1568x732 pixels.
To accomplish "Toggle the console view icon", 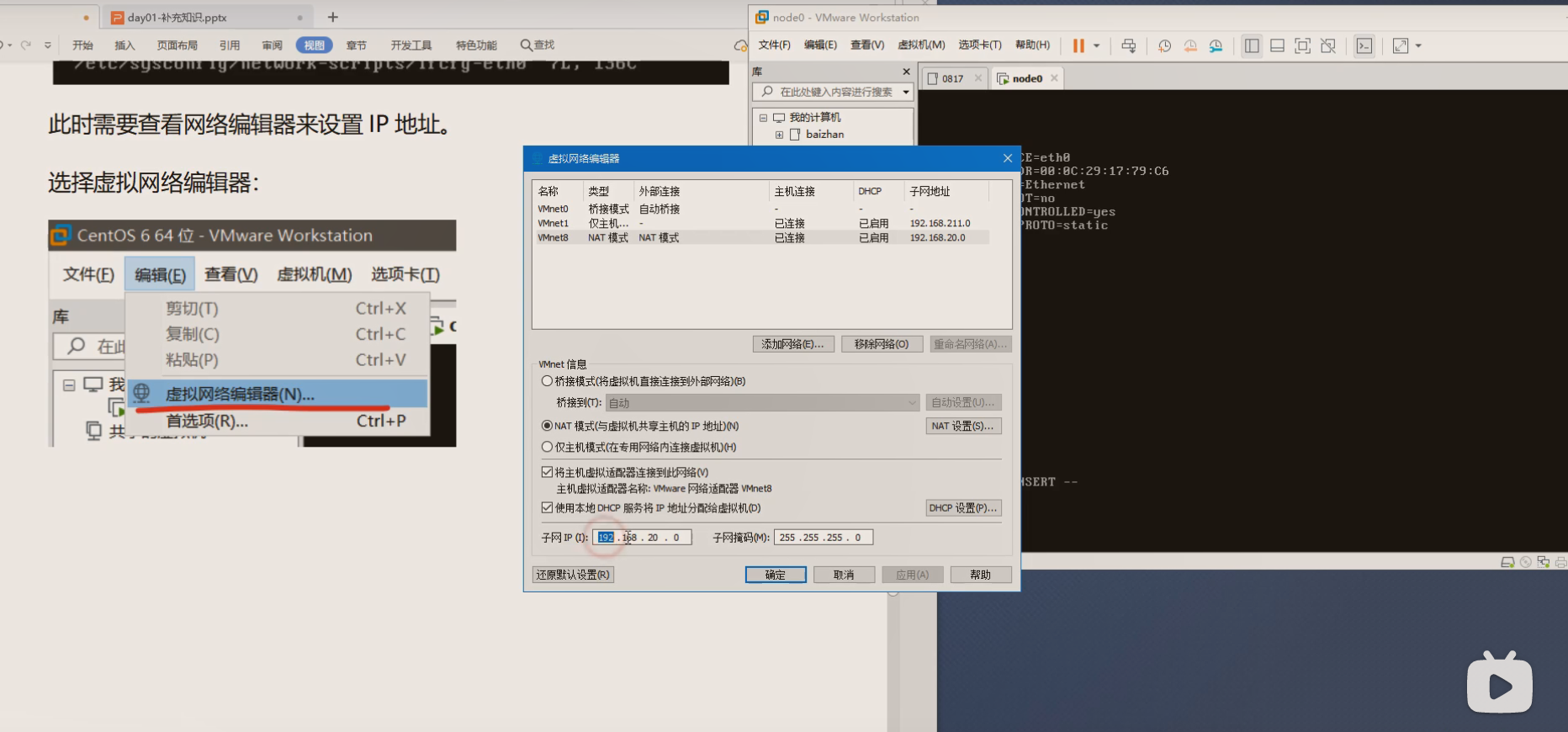I will [1364, 45].
